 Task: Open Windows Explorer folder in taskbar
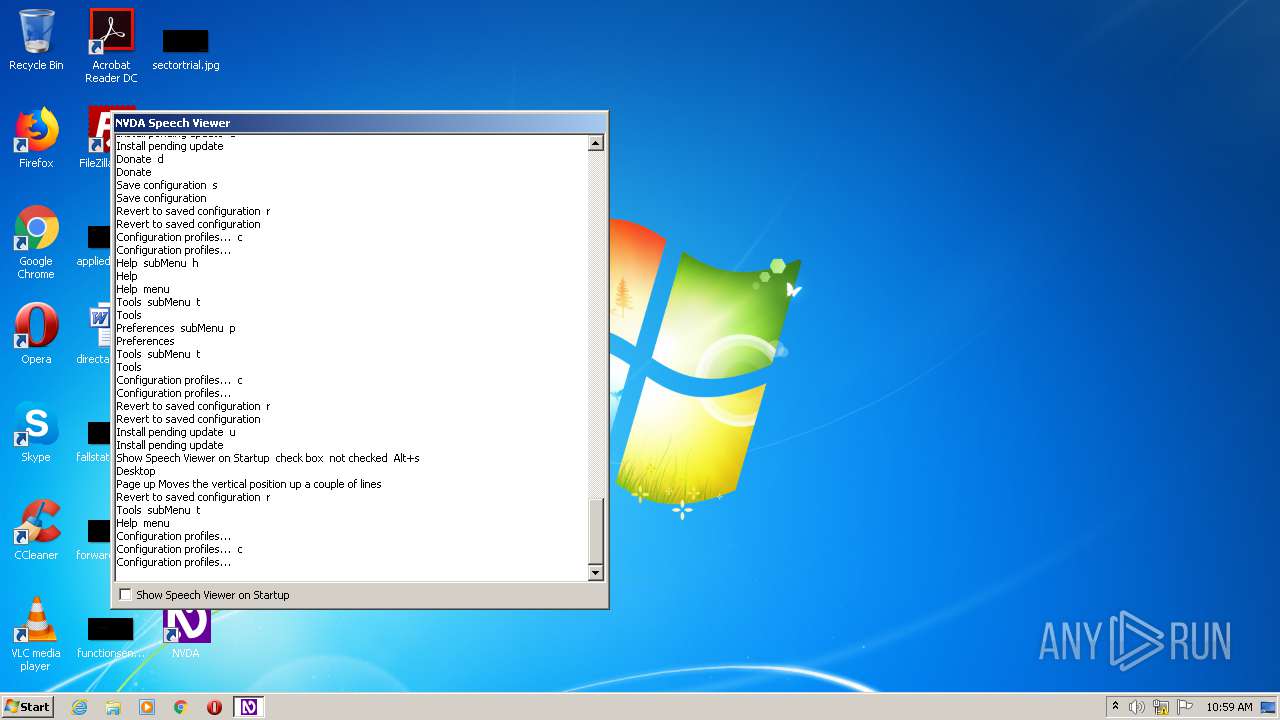click(113, 707)
